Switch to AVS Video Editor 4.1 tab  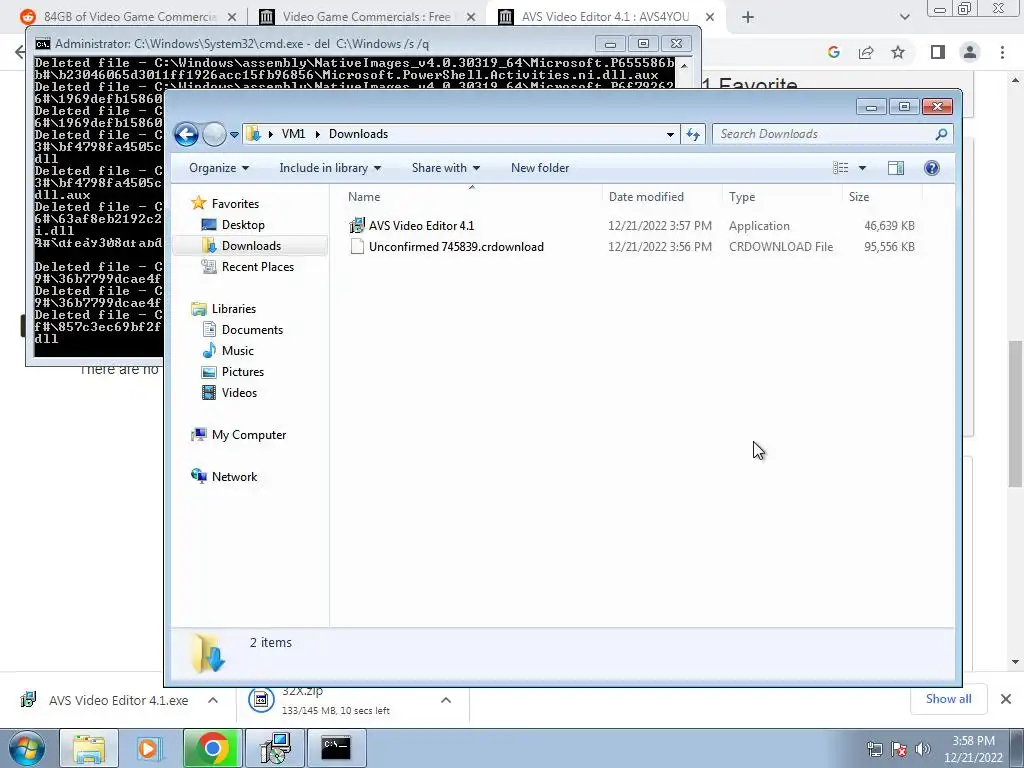(x=605, y=17)
